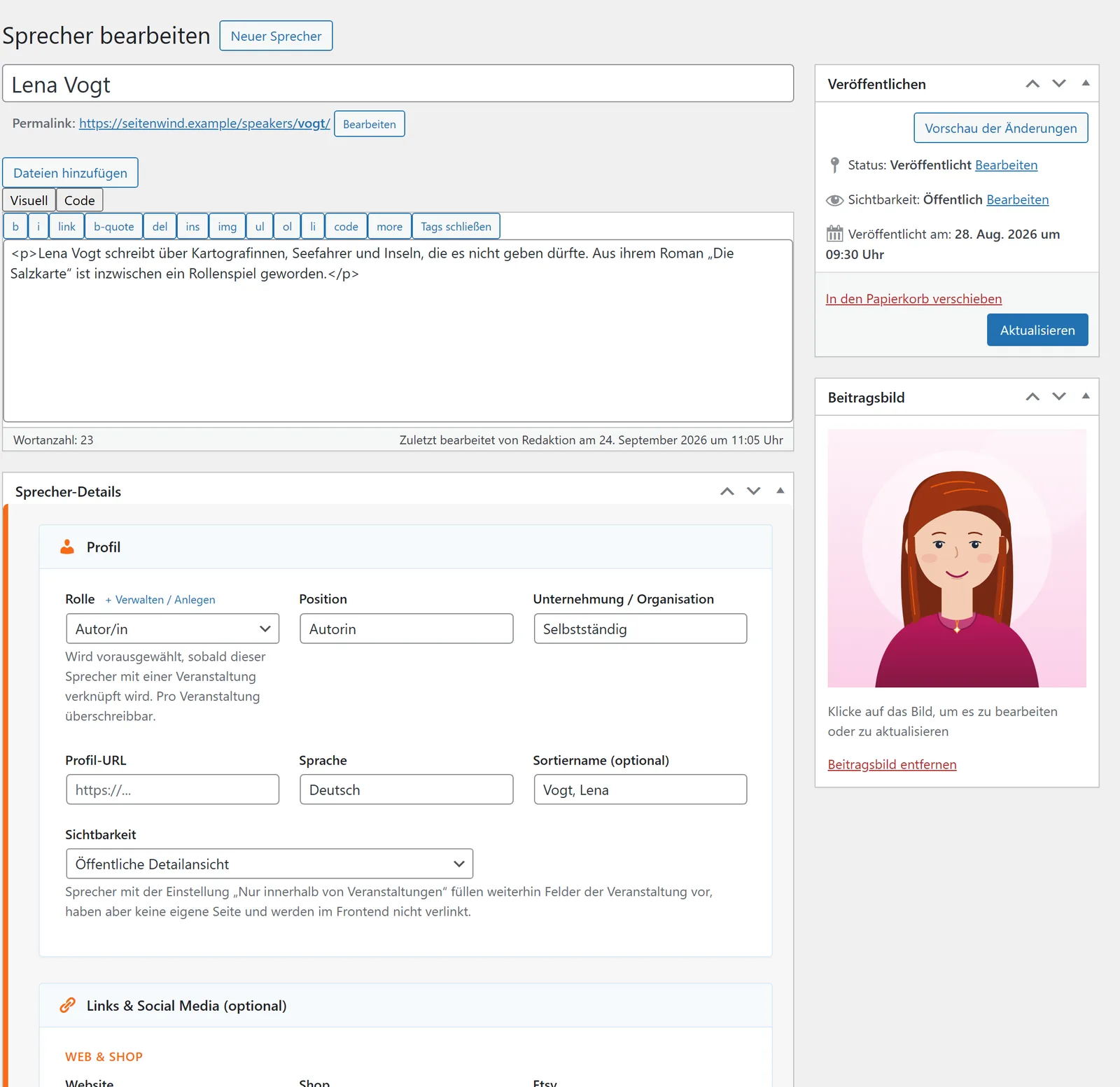Focus the Profil-URL input field
Screen dimensions: 1120x1087
(x=172, y=790)
